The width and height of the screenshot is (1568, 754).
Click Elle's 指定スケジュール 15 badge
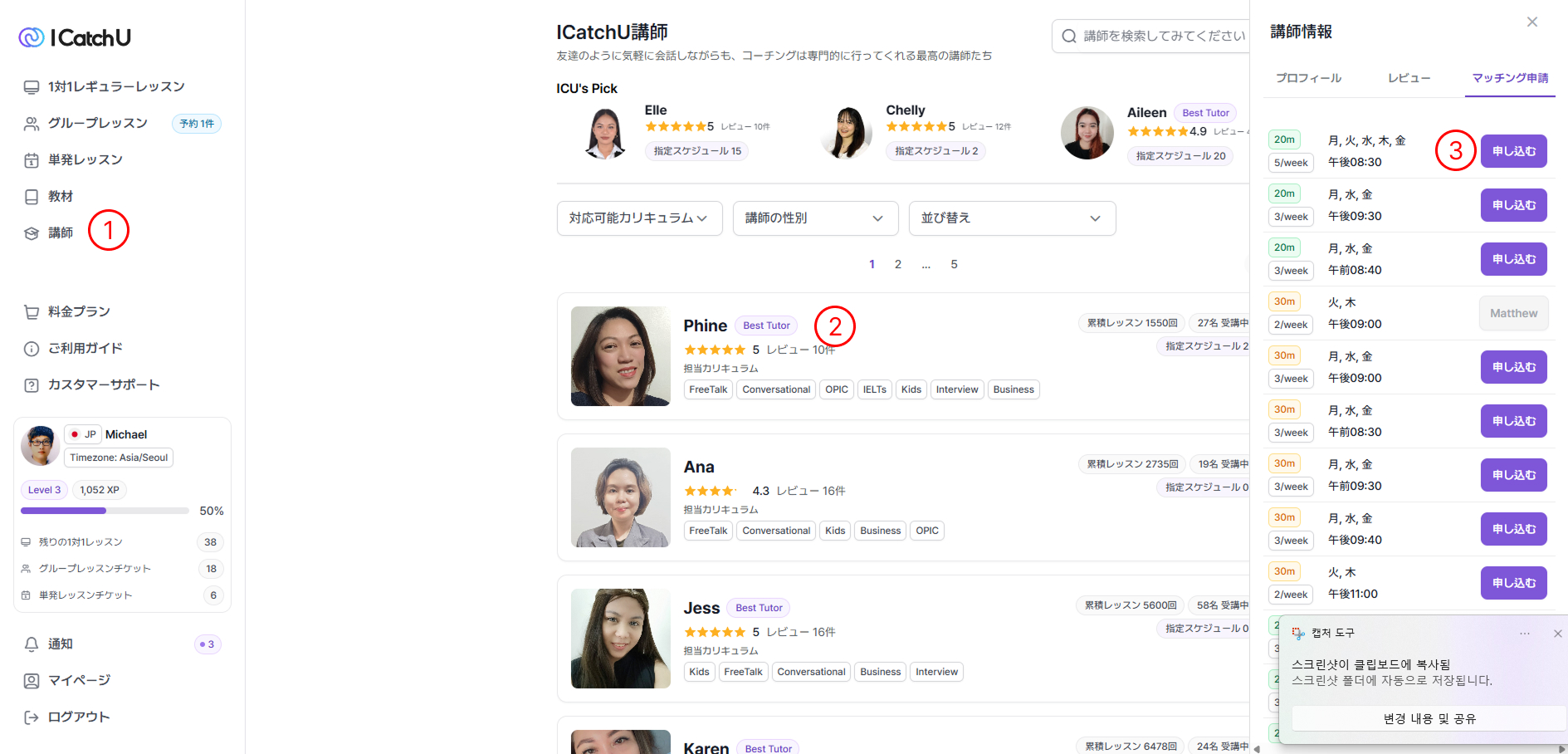[x=697, y=151]
